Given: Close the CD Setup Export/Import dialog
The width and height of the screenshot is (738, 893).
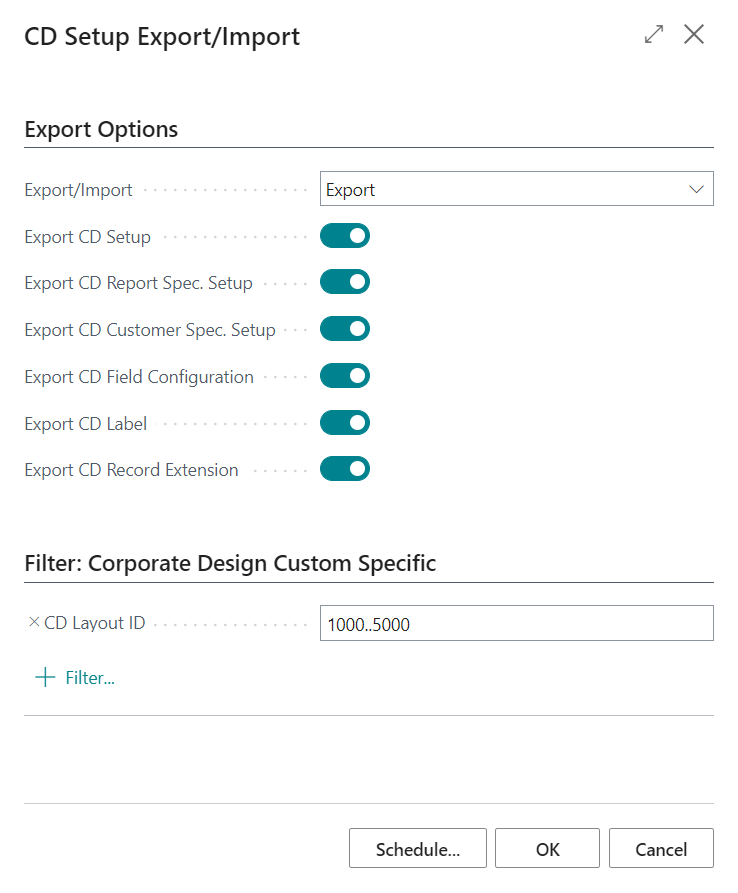Looking at the screenshot, I should click(x=694, y=34).
